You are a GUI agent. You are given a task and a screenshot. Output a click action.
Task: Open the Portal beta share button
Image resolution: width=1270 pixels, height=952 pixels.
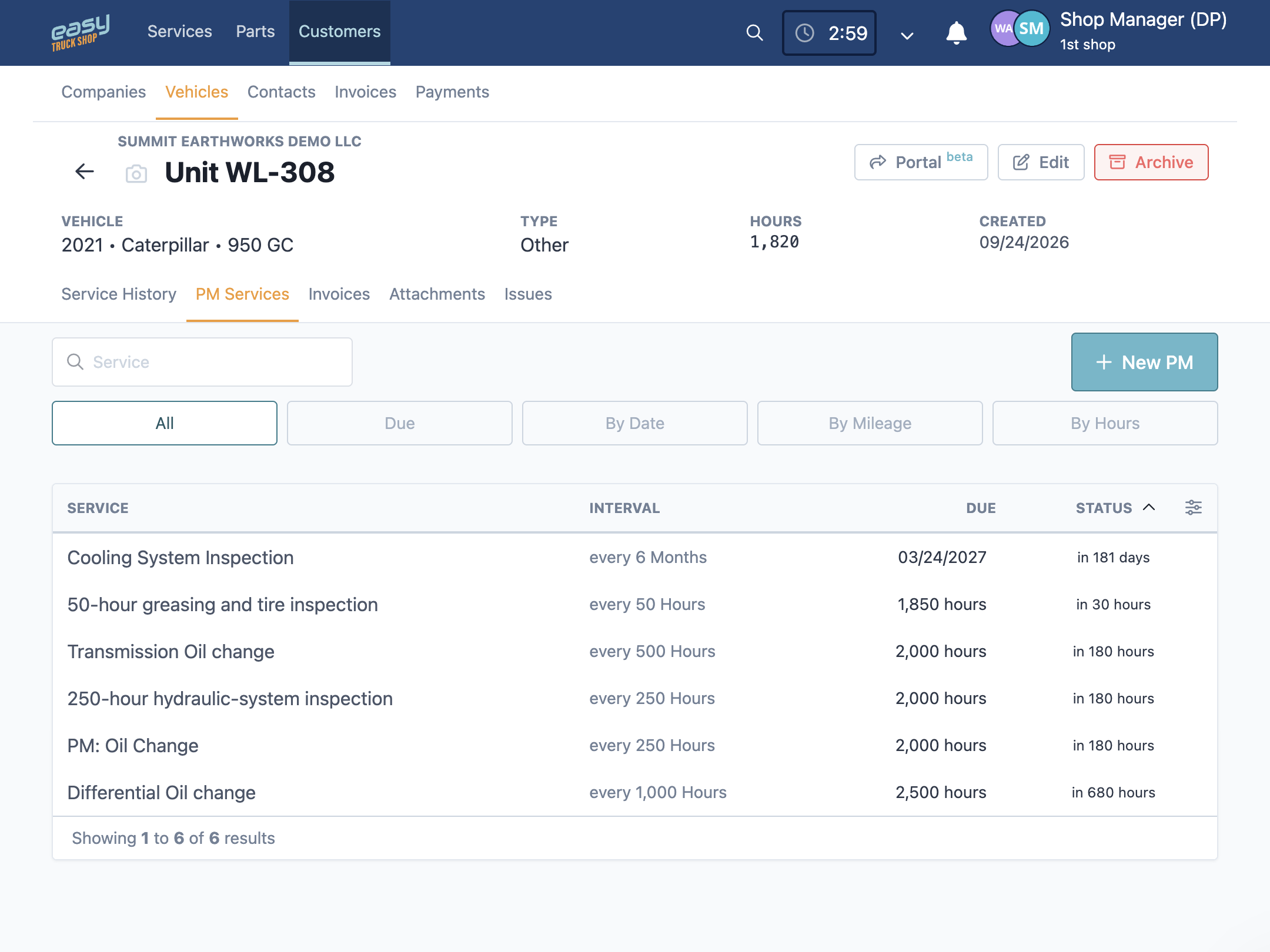(x=921, y=162)
